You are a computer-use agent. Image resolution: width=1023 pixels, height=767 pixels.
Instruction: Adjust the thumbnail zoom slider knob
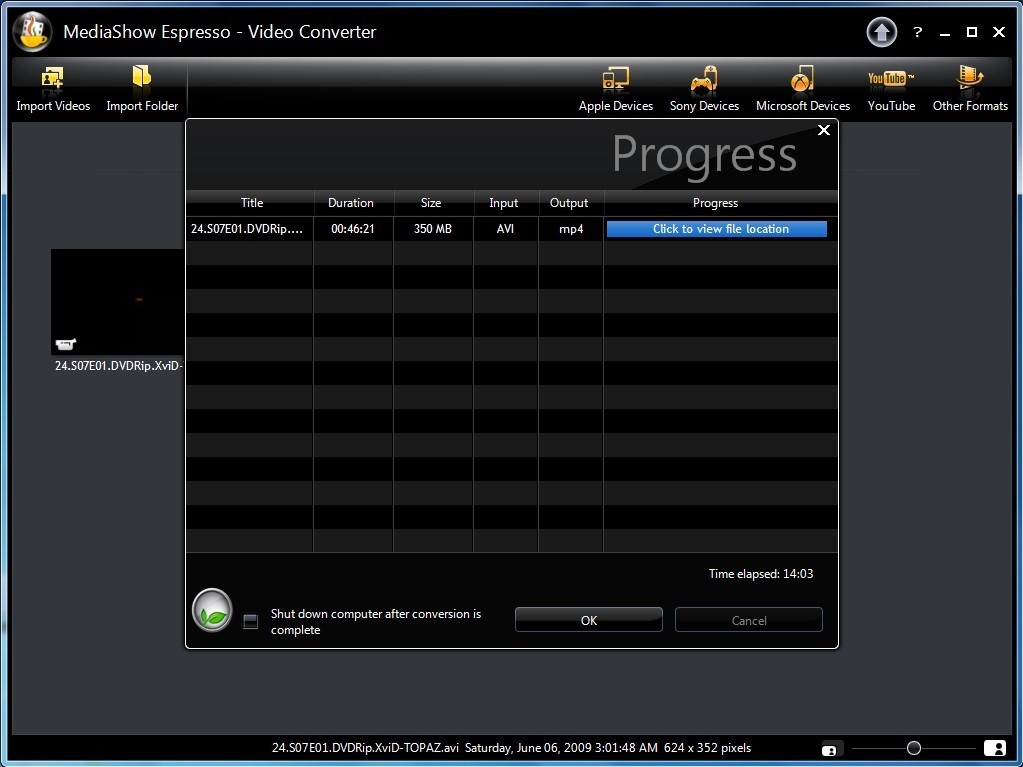click(x=913, y=748)
